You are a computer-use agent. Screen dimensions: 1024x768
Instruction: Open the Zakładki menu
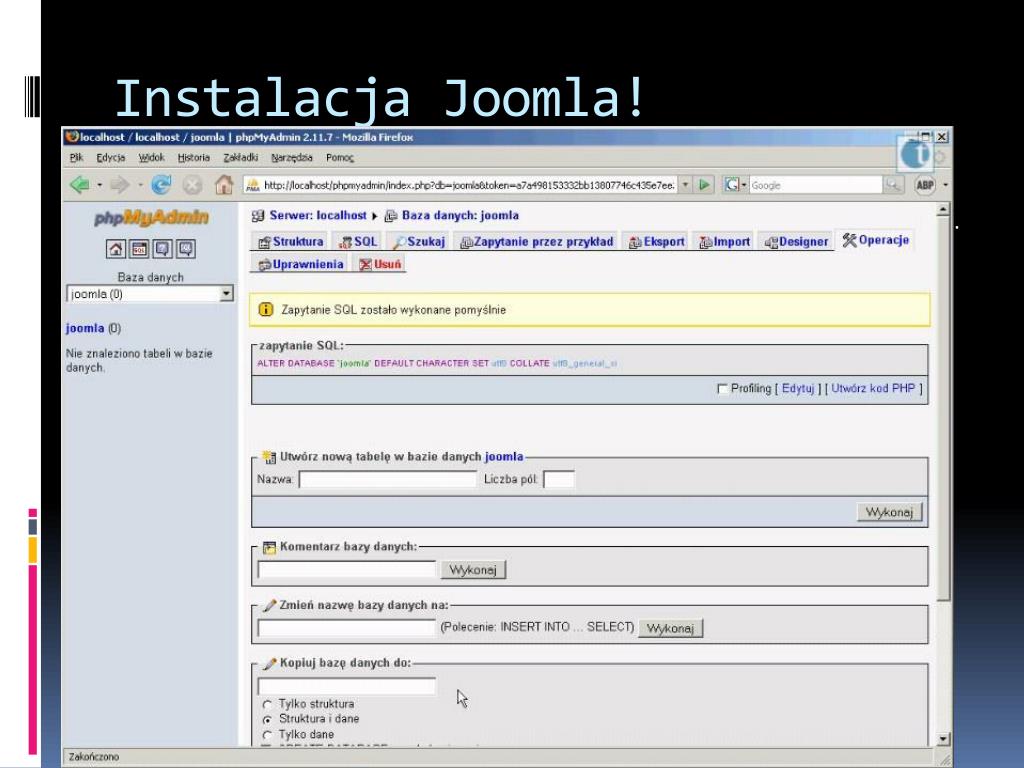pos(240,157)
